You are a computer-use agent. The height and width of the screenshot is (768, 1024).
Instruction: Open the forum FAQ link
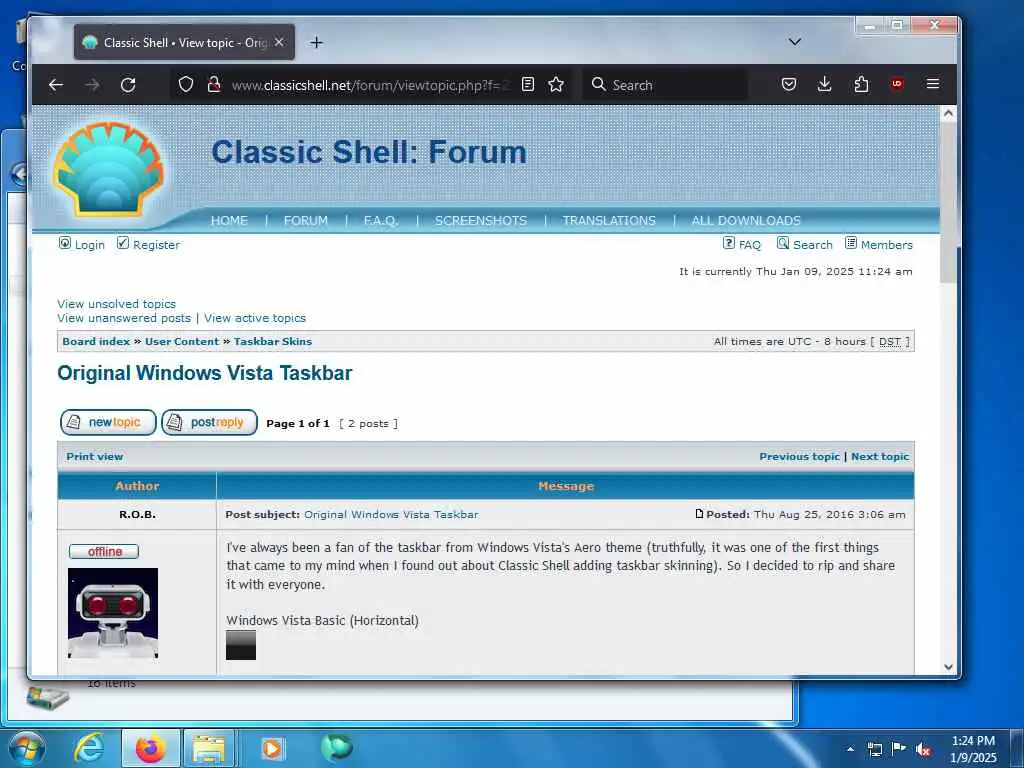[x=750, y=245]
